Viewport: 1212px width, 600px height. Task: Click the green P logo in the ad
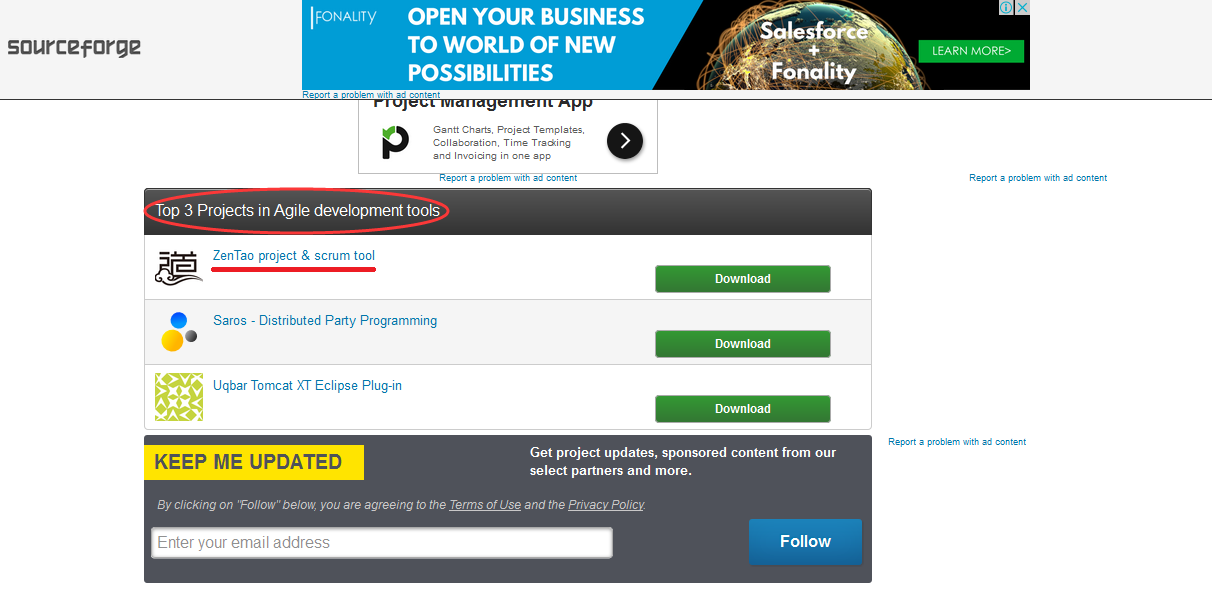coord(395,142)
